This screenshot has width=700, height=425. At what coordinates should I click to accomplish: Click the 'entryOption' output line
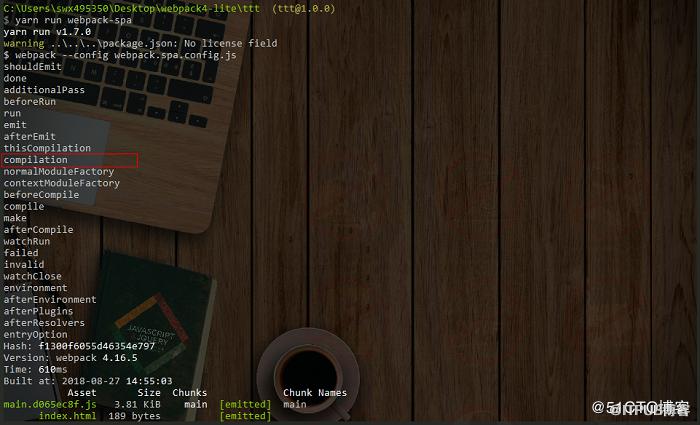click(x=36, y=334)
